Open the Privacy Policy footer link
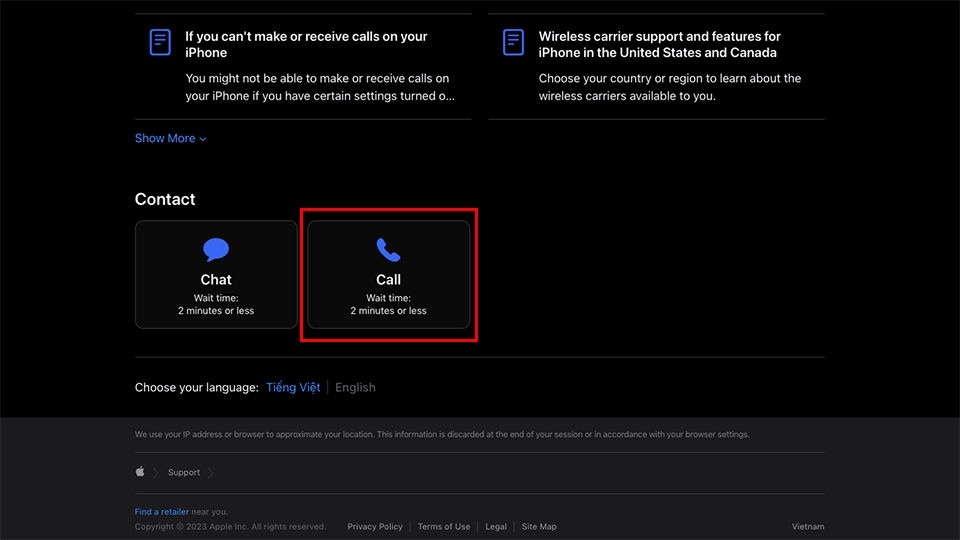 pyautogui.click(x=375, y=526)
